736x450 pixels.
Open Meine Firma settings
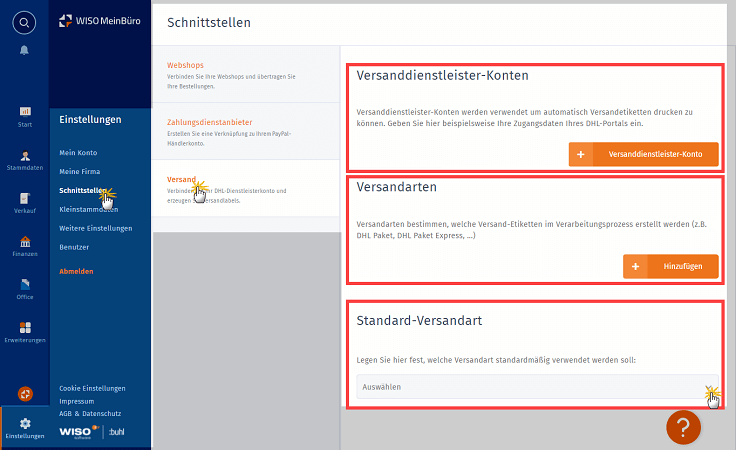click(x=79, y=171)
